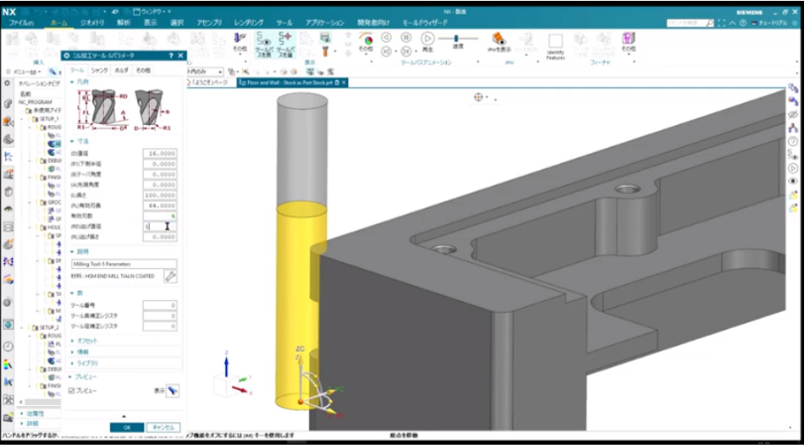This screenshot has width=805, height=445.
Task: Click the eye icon in the right border bar
Action: 793,181
